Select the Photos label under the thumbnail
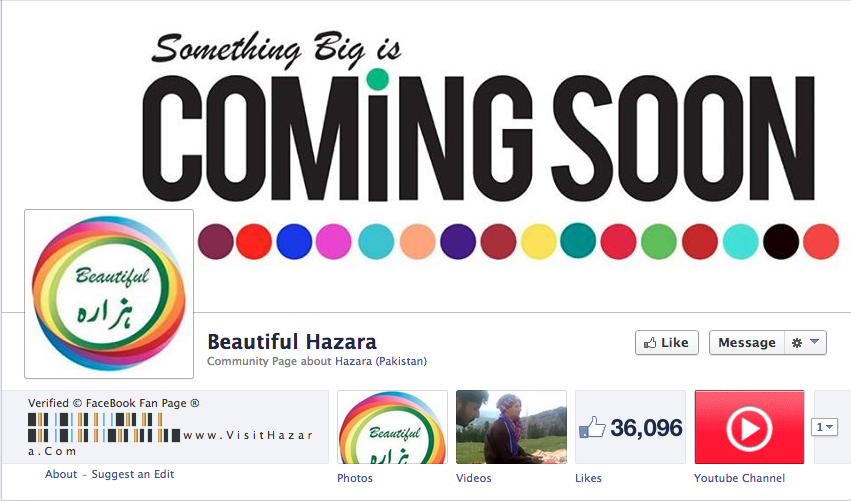 (x=355, y=478)
